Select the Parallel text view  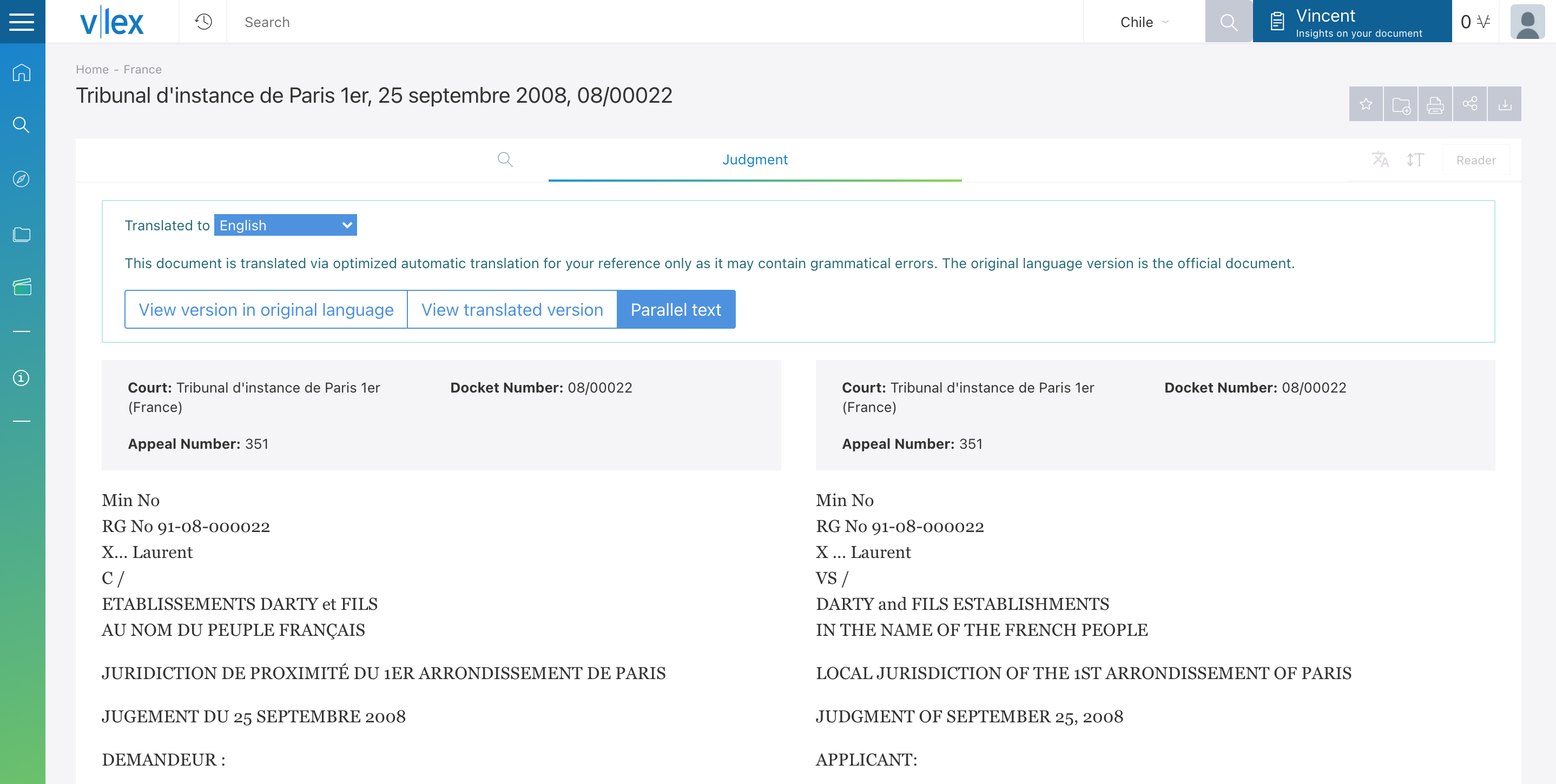pos(676,310)
